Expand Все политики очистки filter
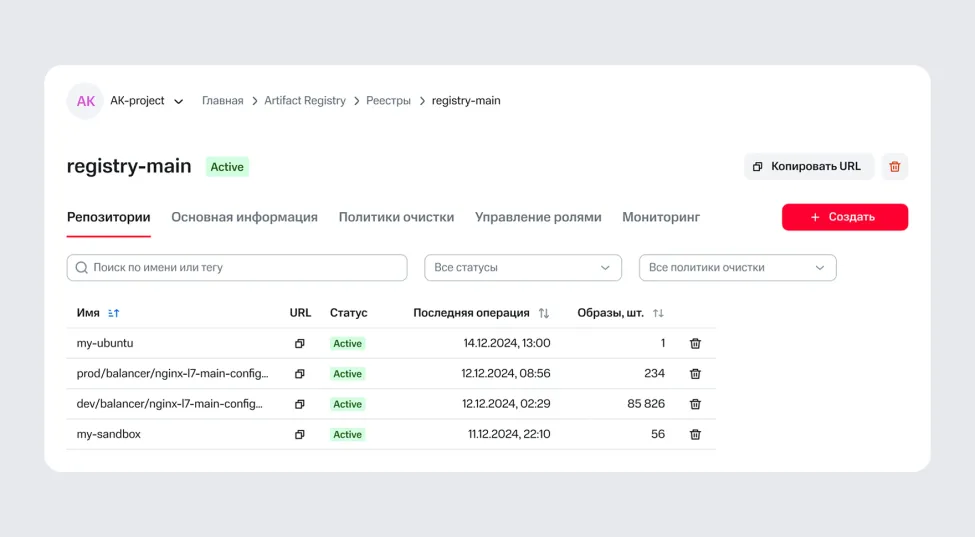The height and width of the screenshot is (537, 975). (737, 268)
